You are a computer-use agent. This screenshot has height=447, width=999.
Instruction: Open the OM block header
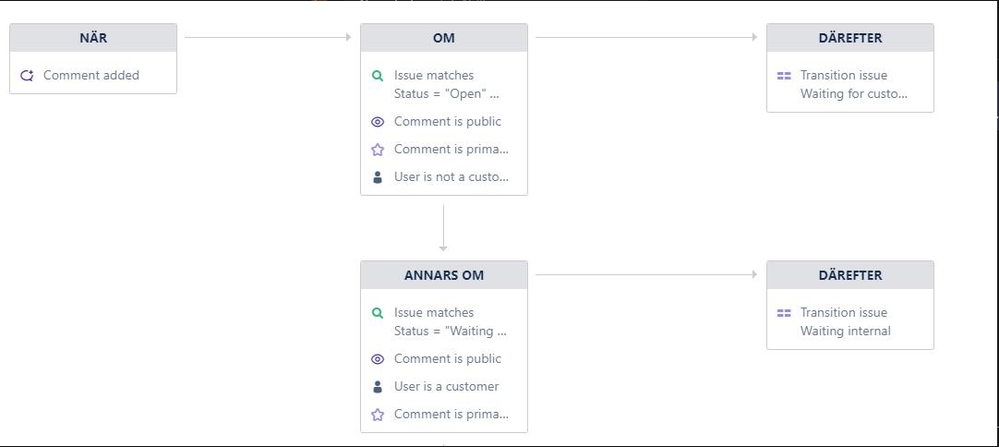[444, 38]
